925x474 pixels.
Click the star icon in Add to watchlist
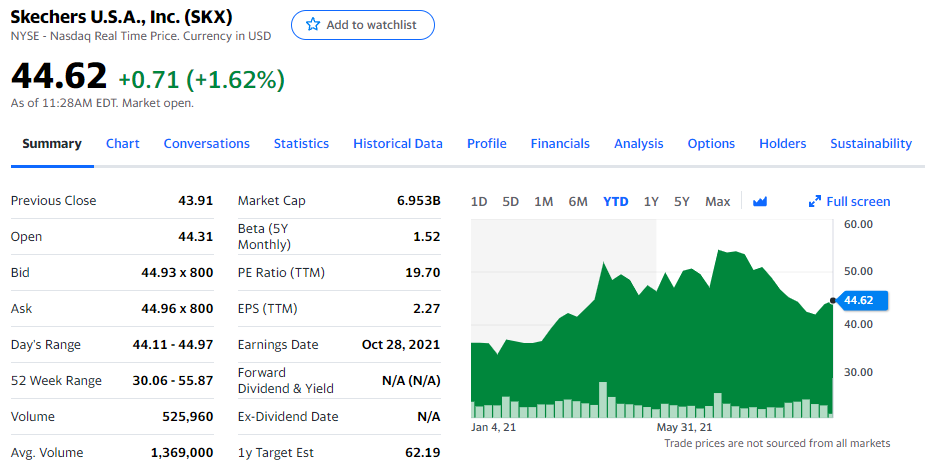[x=313, y=24]
